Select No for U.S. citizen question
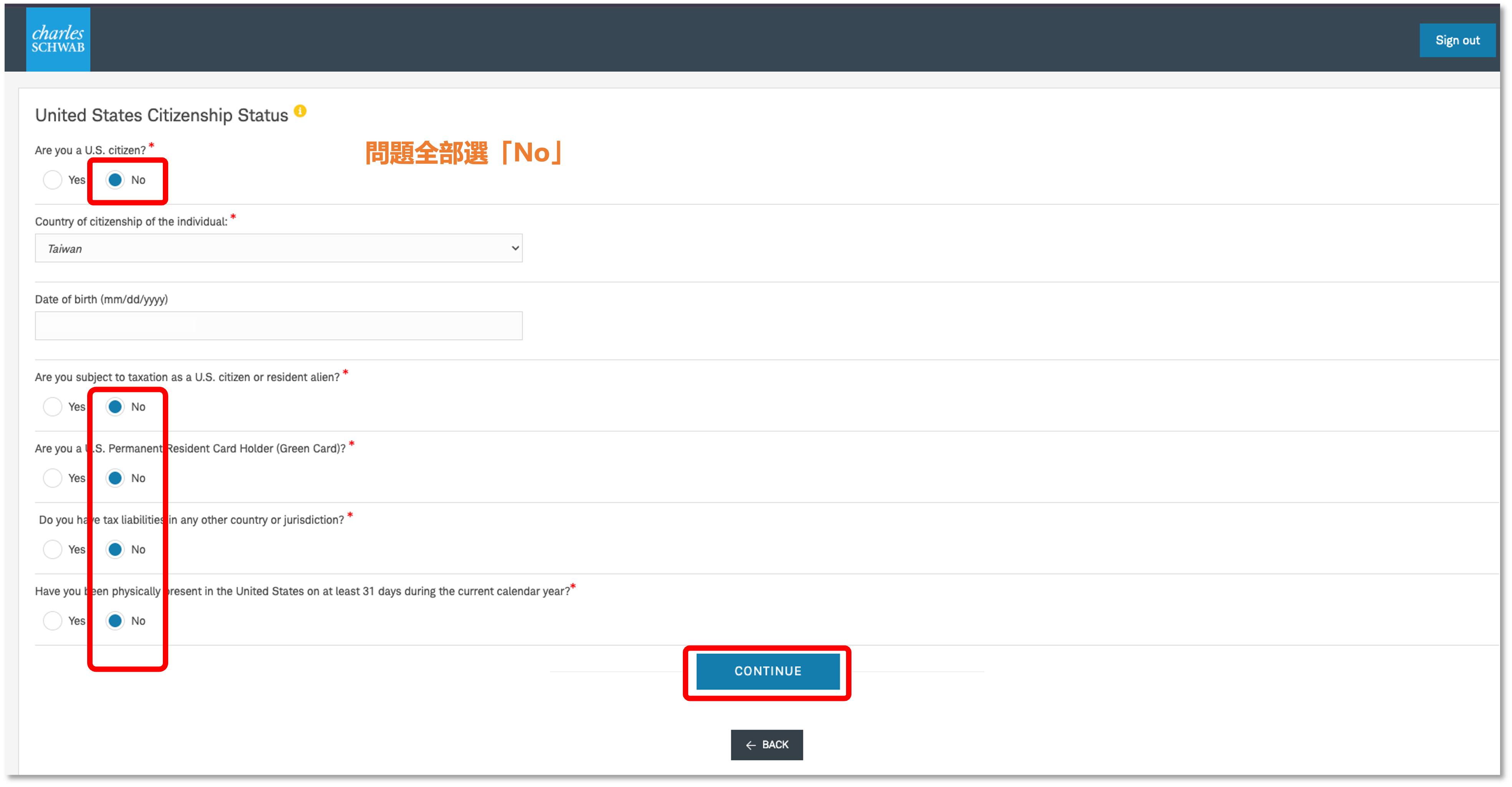This screenshot has height=787, width=1512. tap(115, 180)
